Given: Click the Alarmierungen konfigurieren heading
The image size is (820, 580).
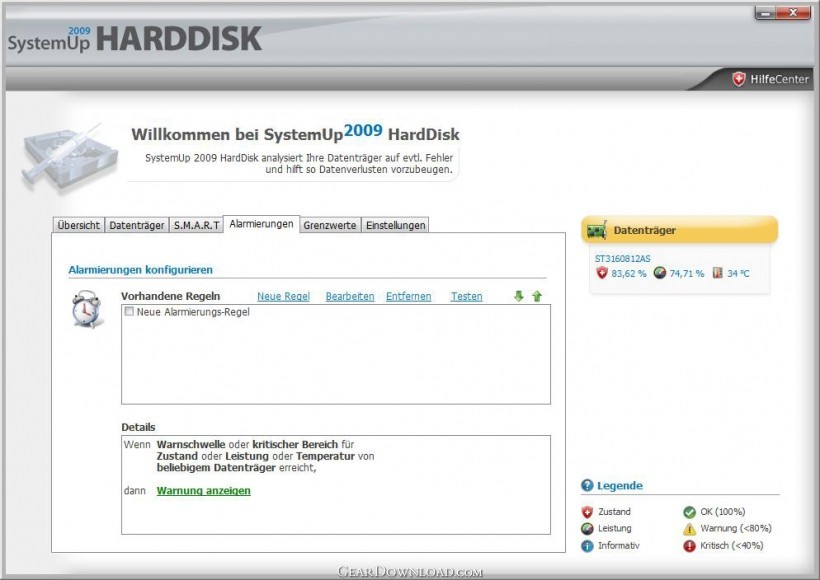Looking at the screenshot, I should pyautogui.click(x=141, y=270).
